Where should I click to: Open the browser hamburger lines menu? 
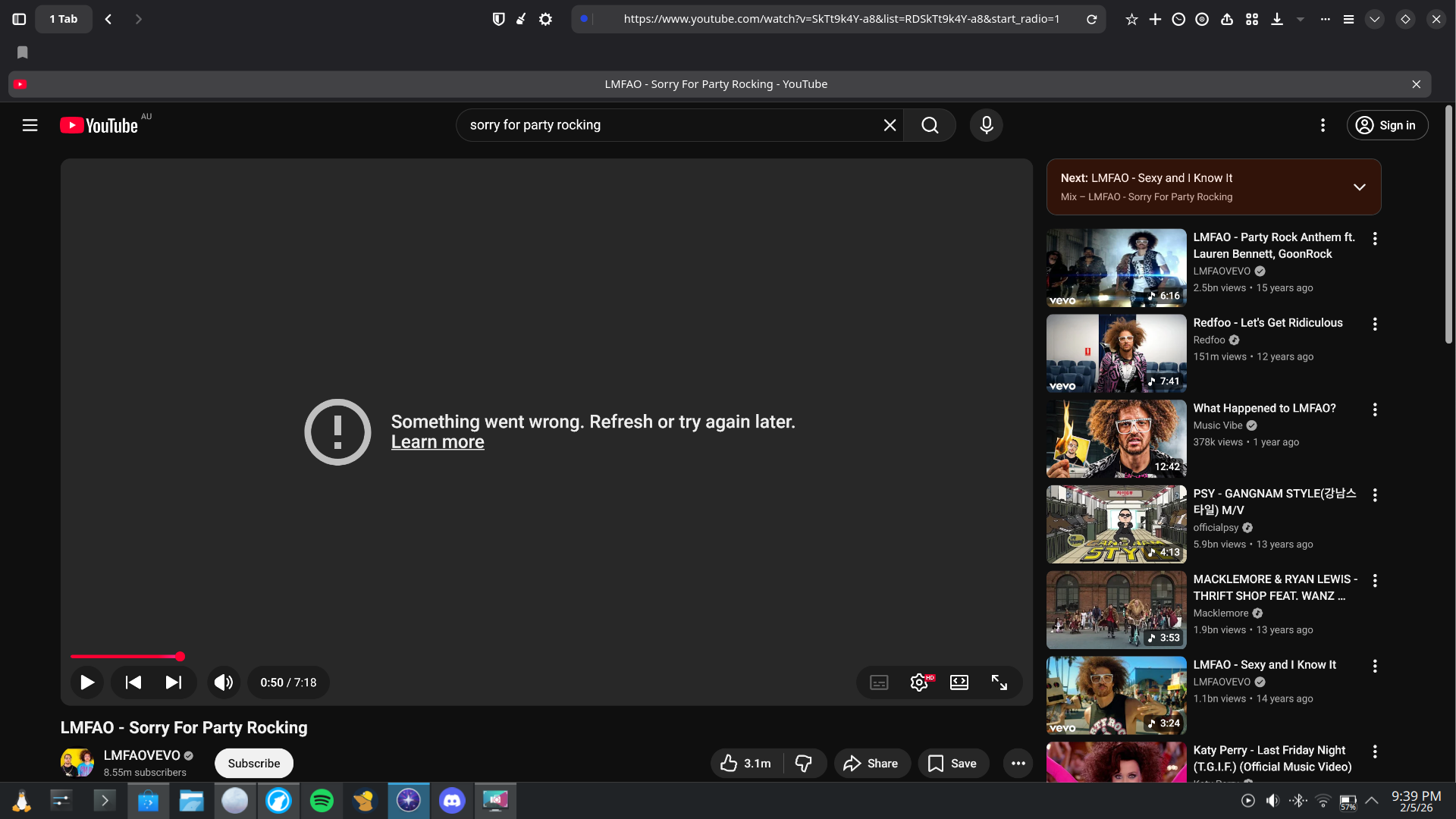click(1348, 19)
